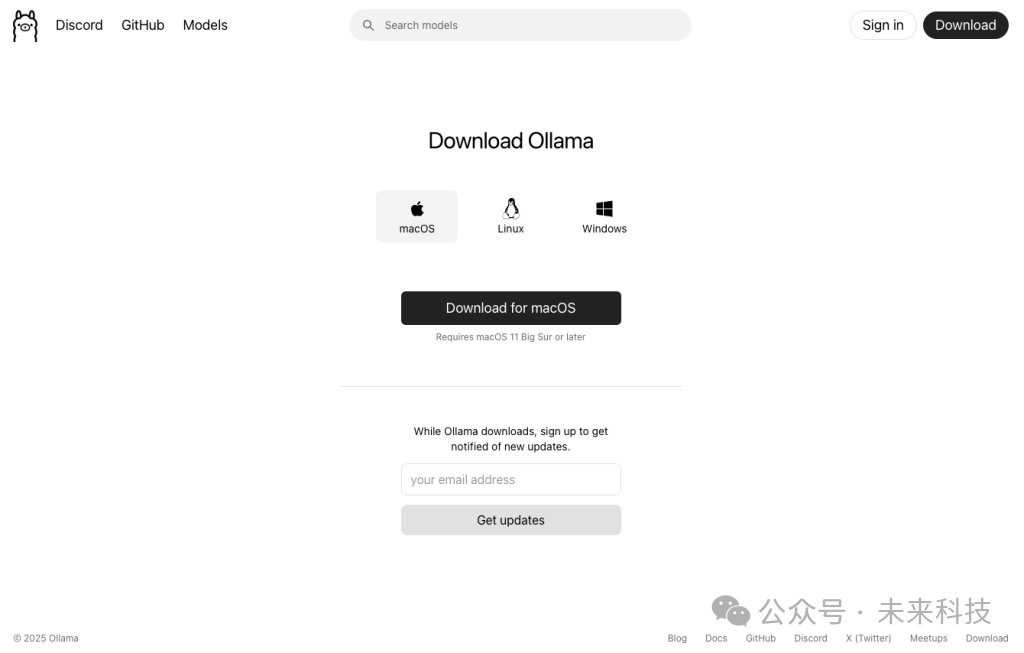Focus the Search models field
The image size is (1024, 653).
pyautogui.click(x=520, y=25)
